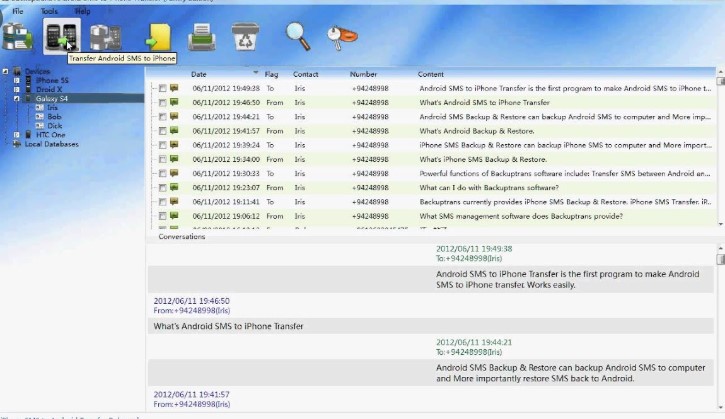Click green message icon in 19:06:12 row
This screenshot has height=419, width=725.
pos(174,216)
